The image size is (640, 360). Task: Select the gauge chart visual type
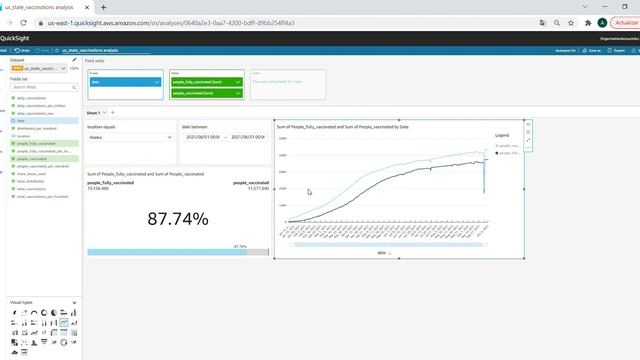point(34,313)
